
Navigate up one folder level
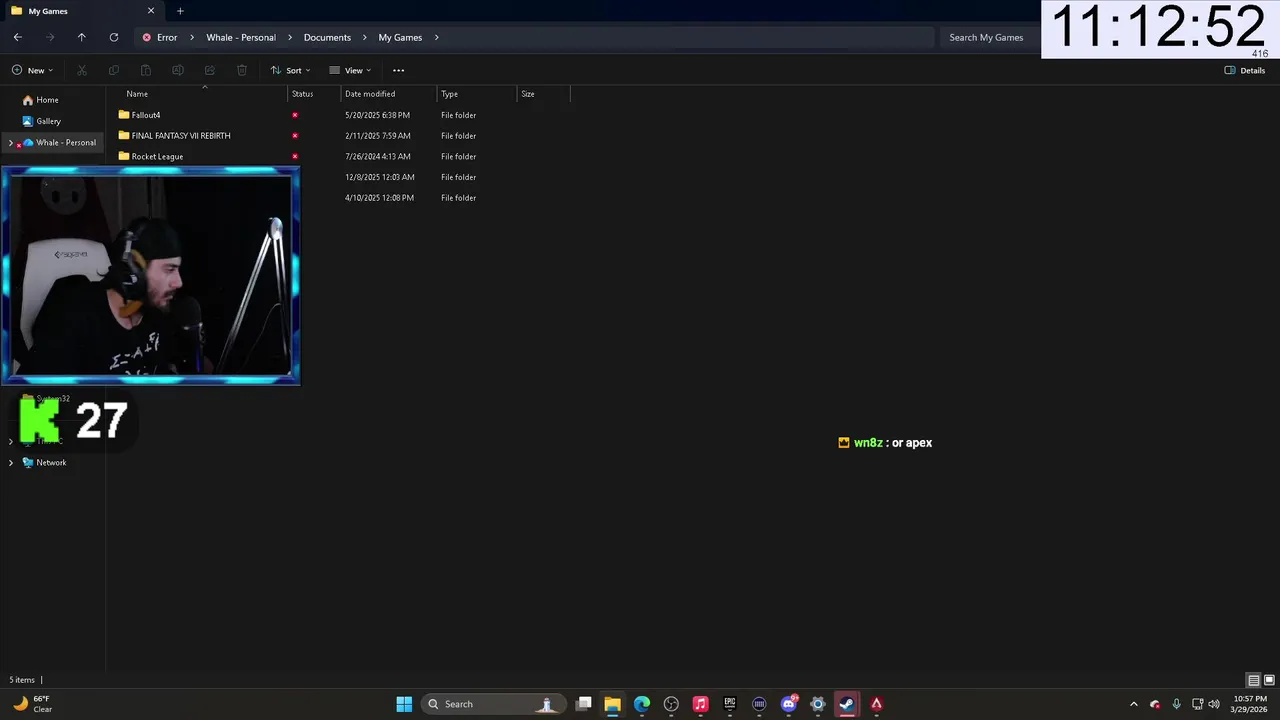pos(82,37)
